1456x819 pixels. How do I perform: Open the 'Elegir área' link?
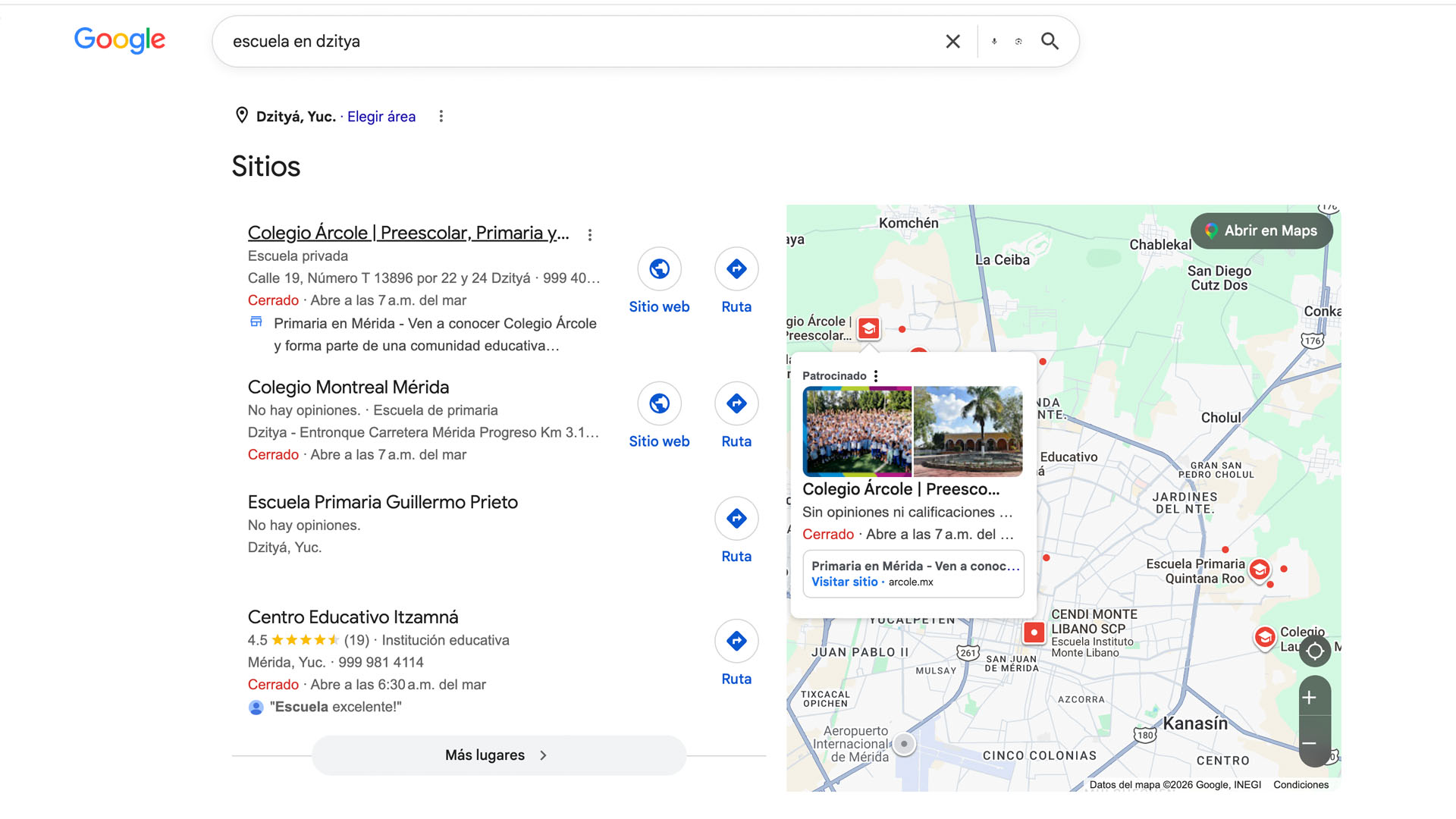tap(381, 117)
